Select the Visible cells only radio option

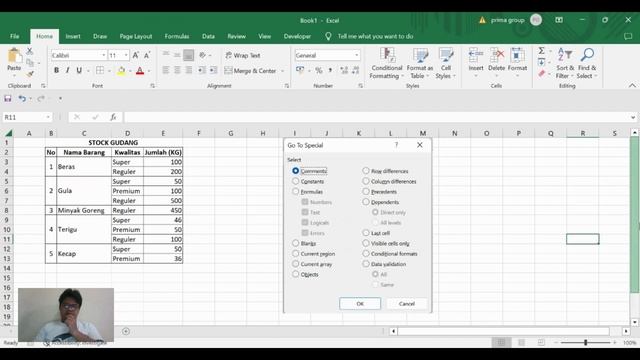point(366,243)
